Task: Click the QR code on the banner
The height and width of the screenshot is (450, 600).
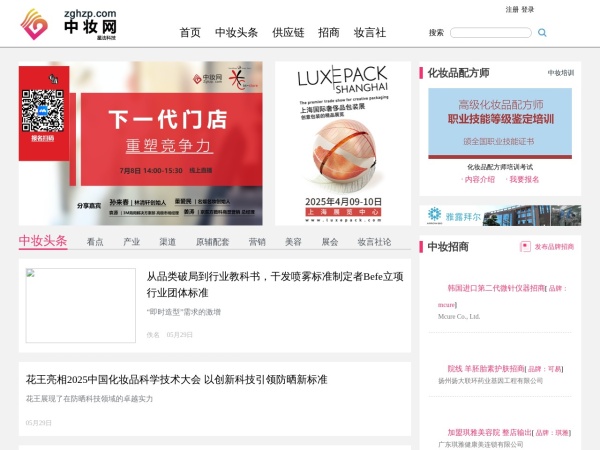Action: 42,111
